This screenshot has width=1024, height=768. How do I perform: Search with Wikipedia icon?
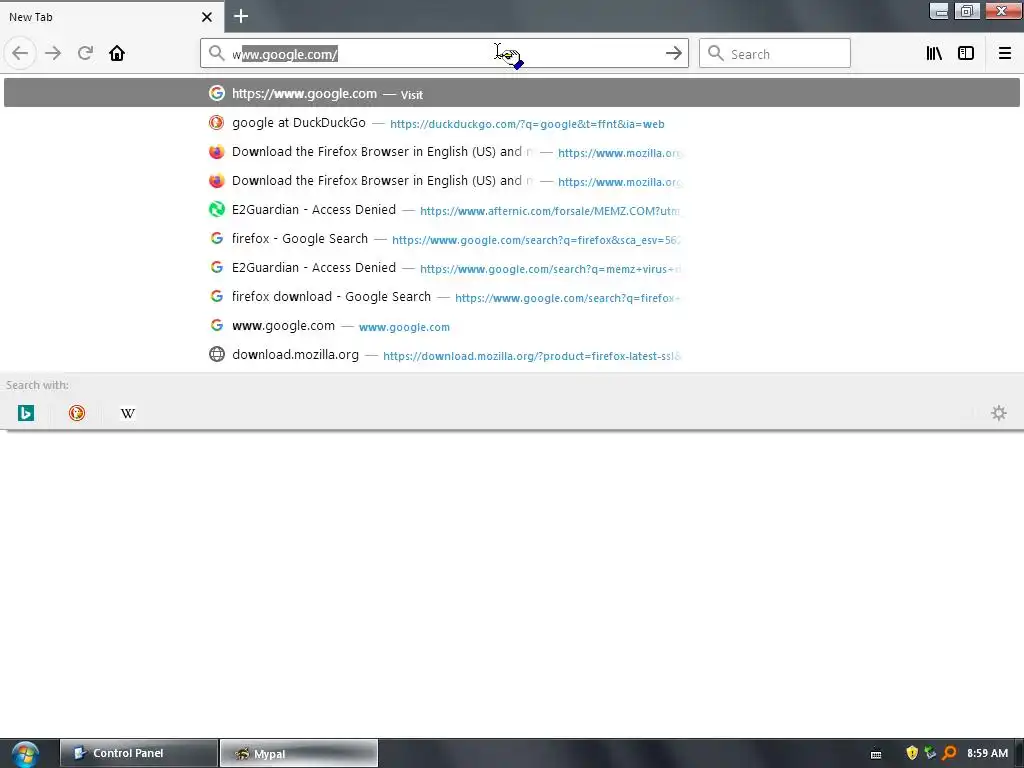[128, 413]
